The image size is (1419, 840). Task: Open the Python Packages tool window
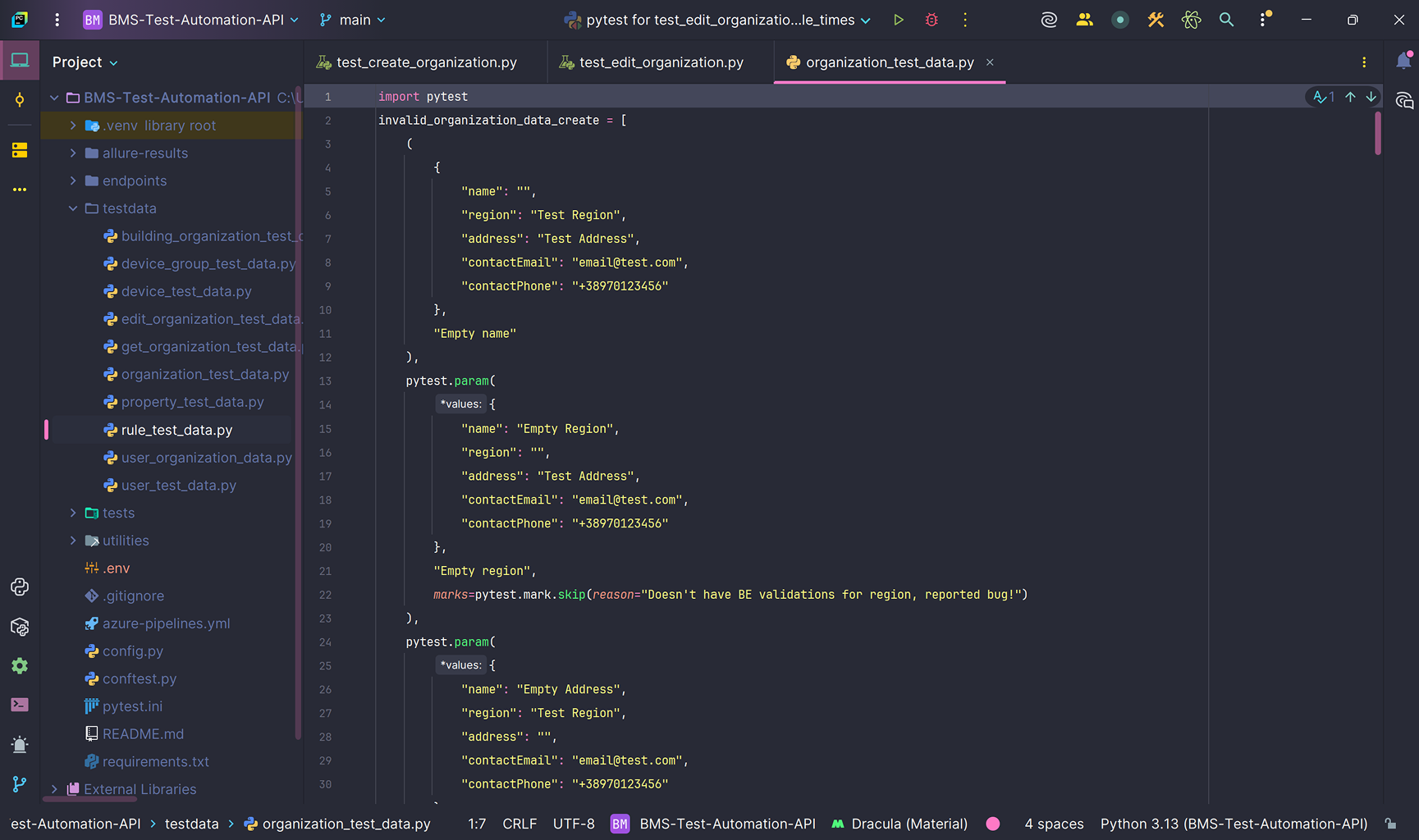pyautogui.click(x=20, y=627)
